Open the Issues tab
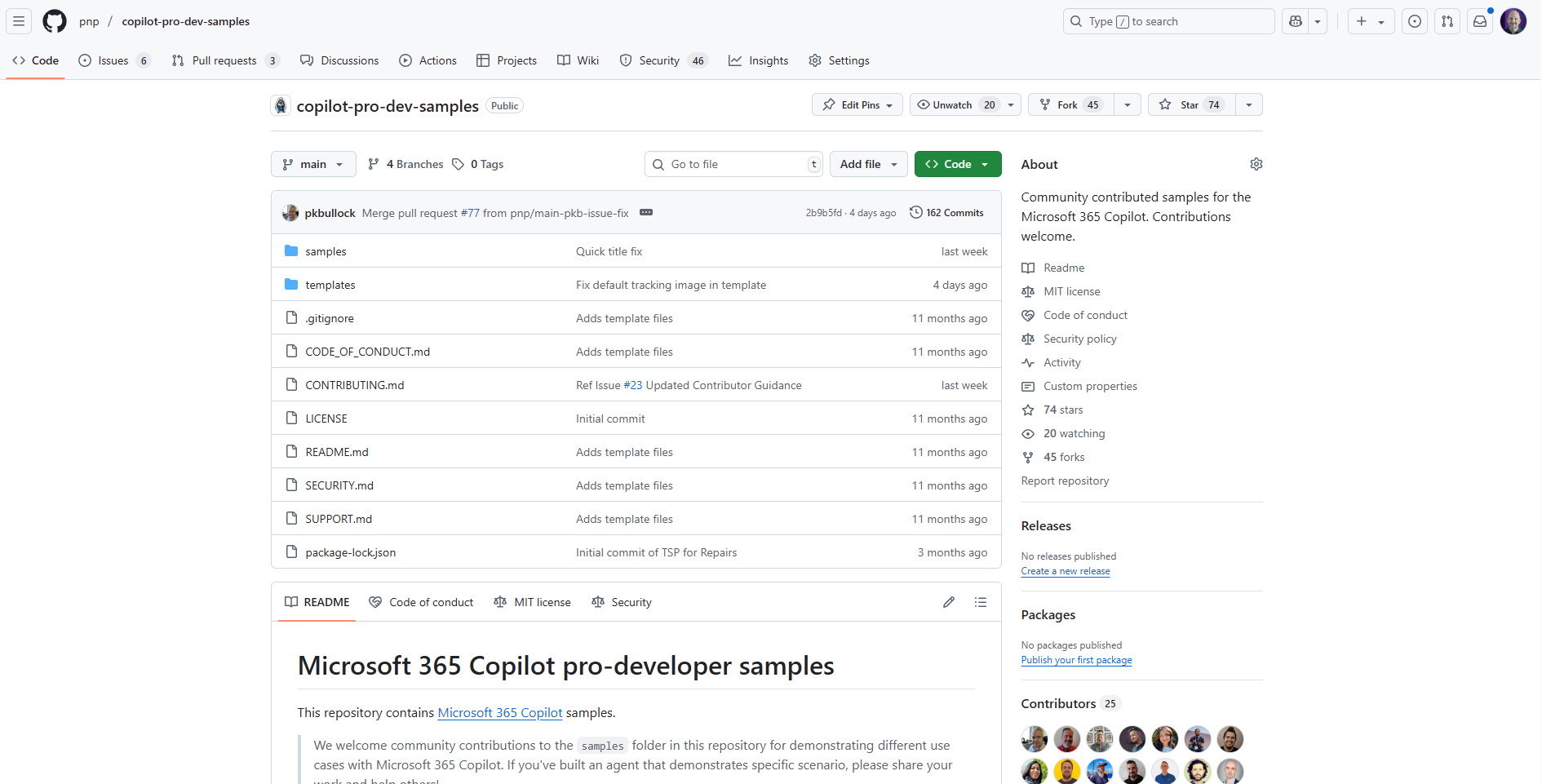1542x784 pixels. click(114, 60)
